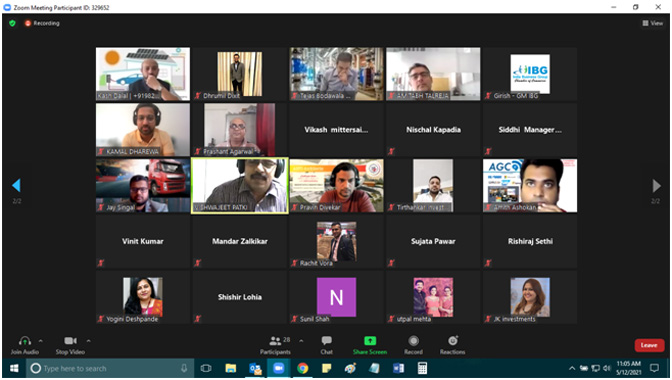Expand the arrow next to Participants

(301, 341)
